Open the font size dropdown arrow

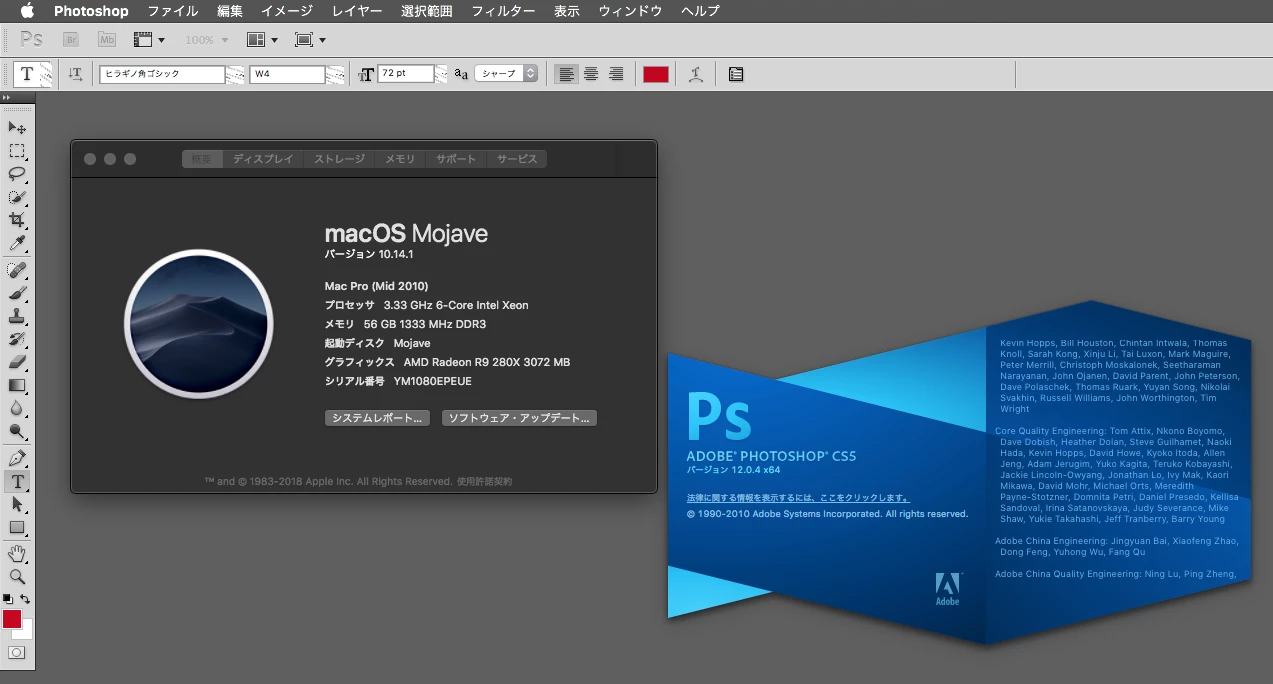coord(442,74)
